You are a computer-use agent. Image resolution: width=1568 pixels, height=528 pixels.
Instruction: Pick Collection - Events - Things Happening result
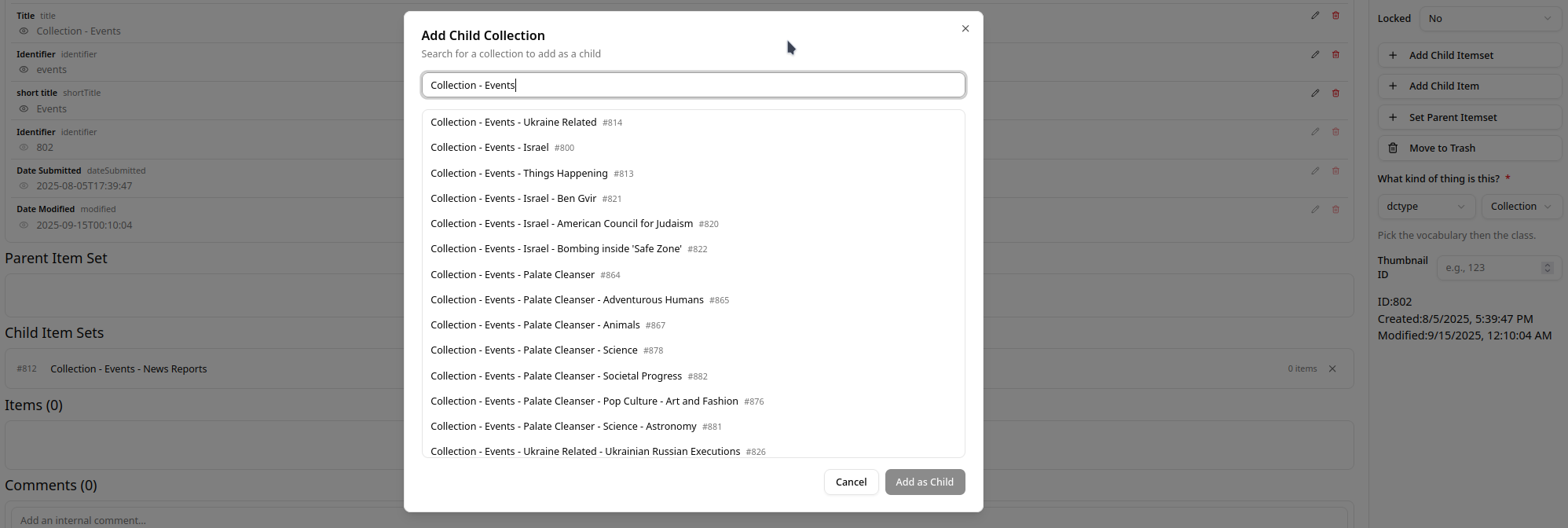(x=694, y=173)
